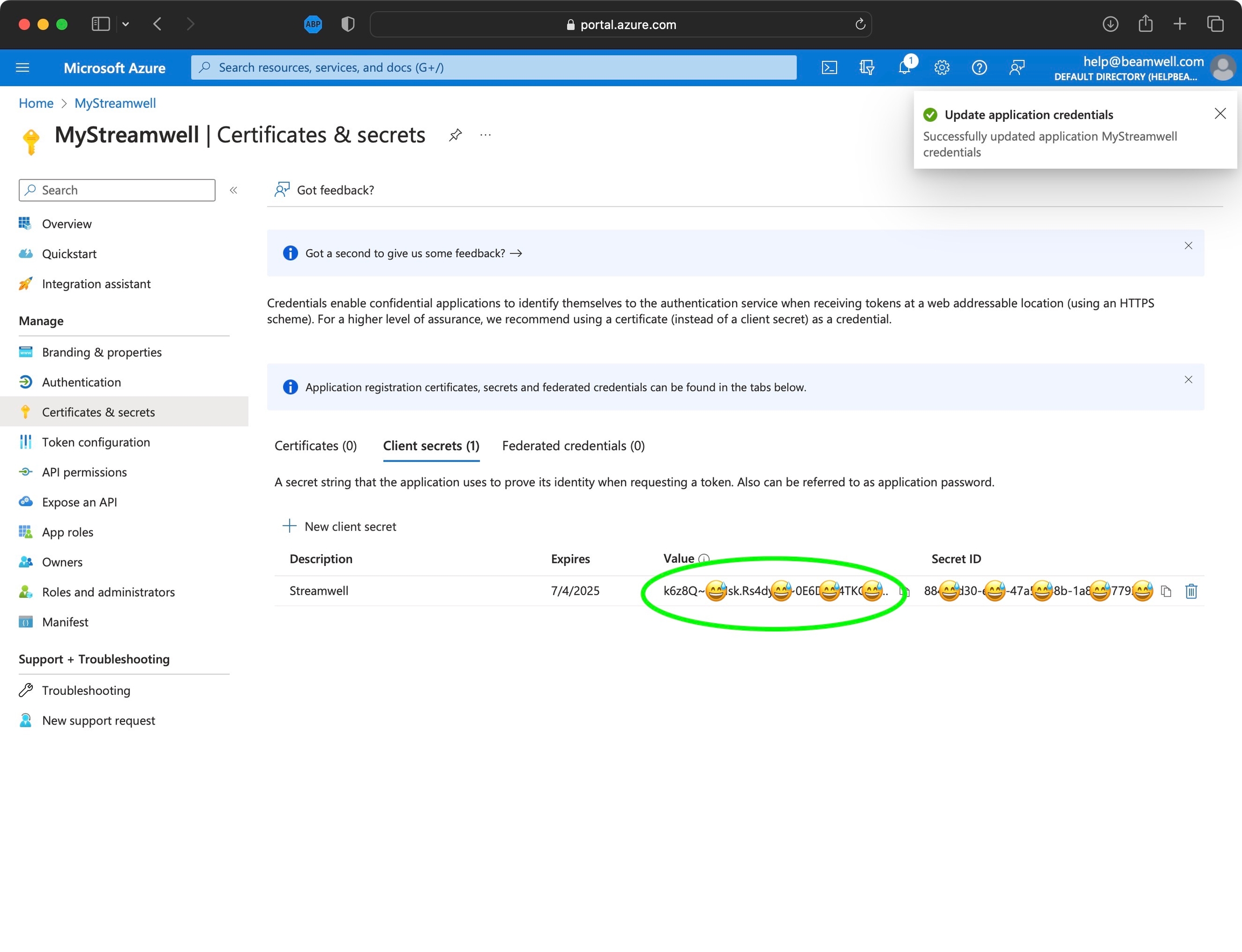This screenshot has width=1242, height=952.
Task: Switch to Federated credentials (0) tab
Action: [x=573, y=446]
